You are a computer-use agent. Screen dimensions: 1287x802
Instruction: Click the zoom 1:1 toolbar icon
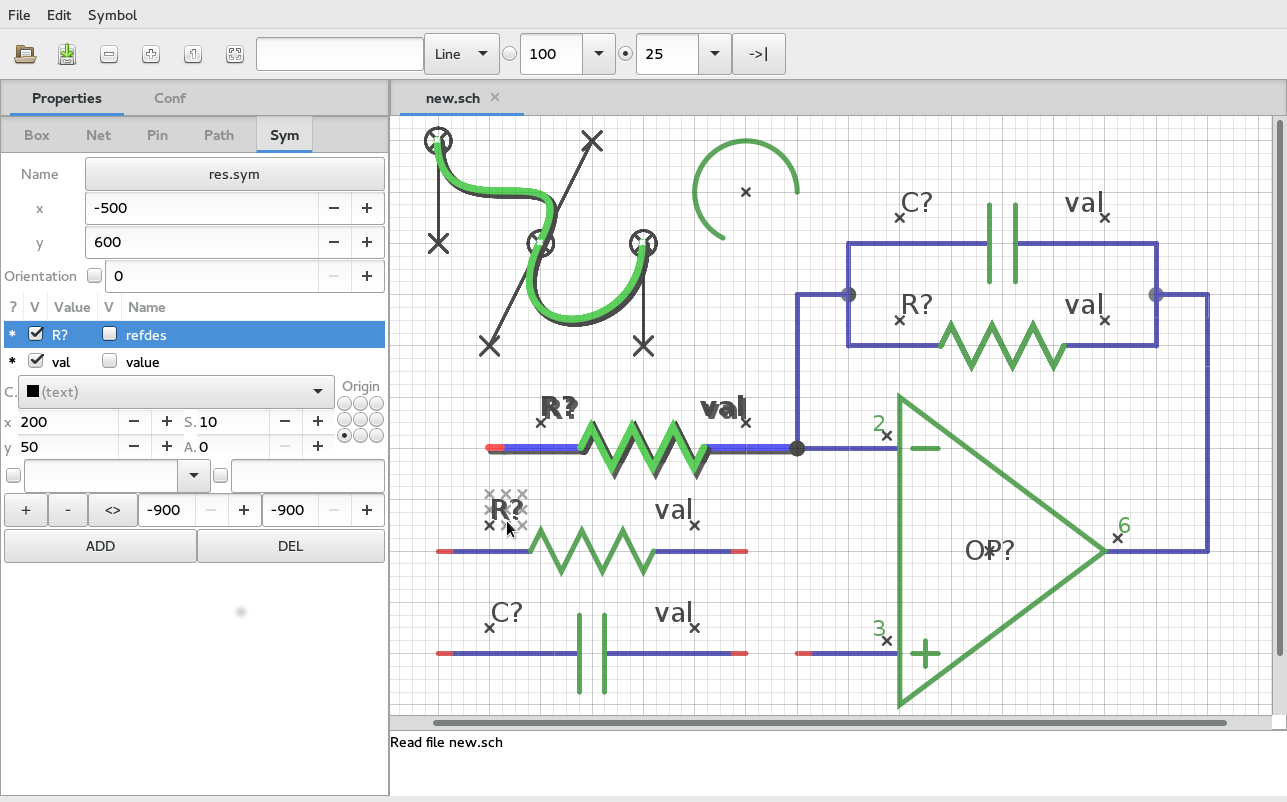[193, 54]
